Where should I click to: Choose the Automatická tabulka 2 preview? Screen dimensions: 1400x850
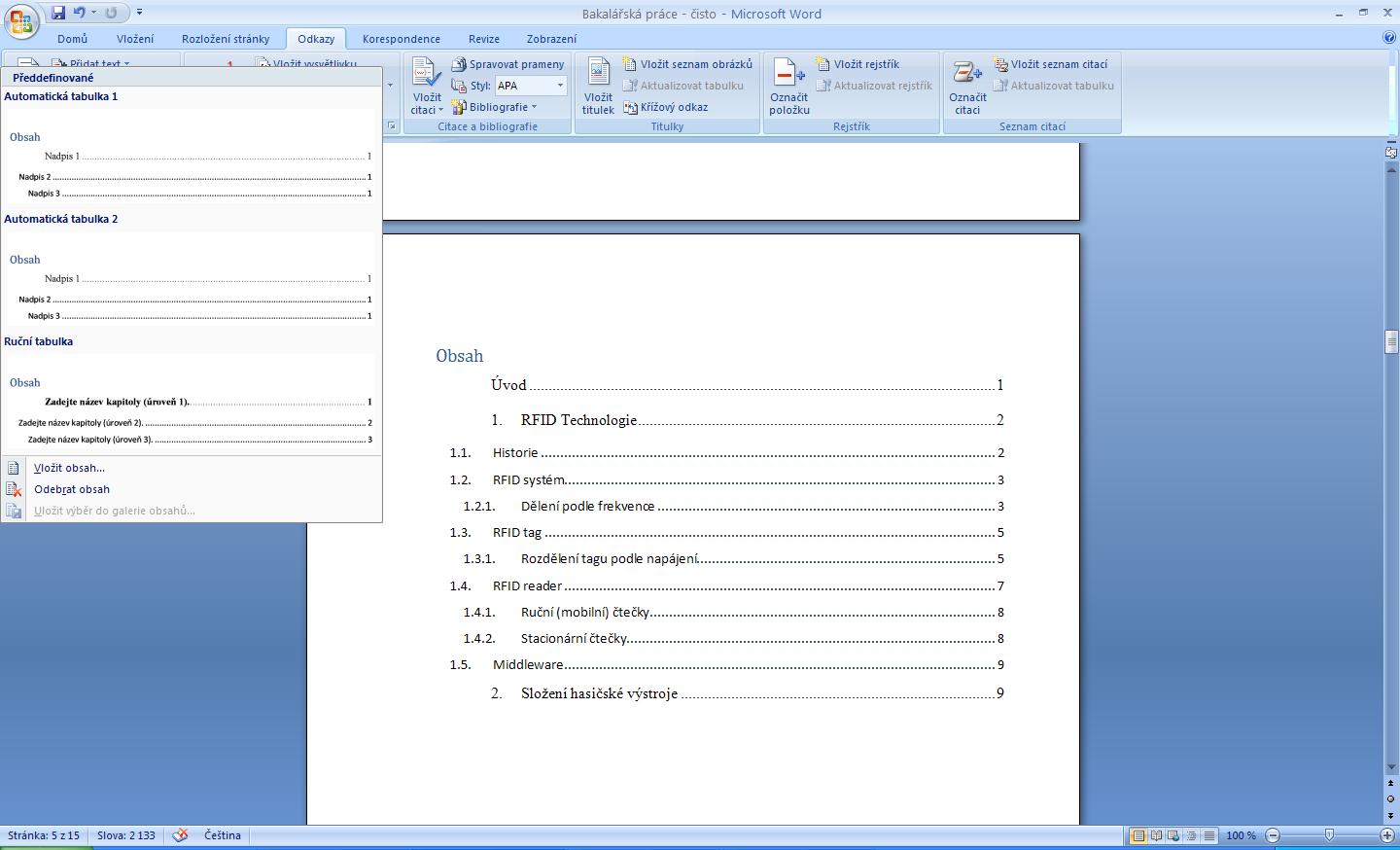[192, 278]
